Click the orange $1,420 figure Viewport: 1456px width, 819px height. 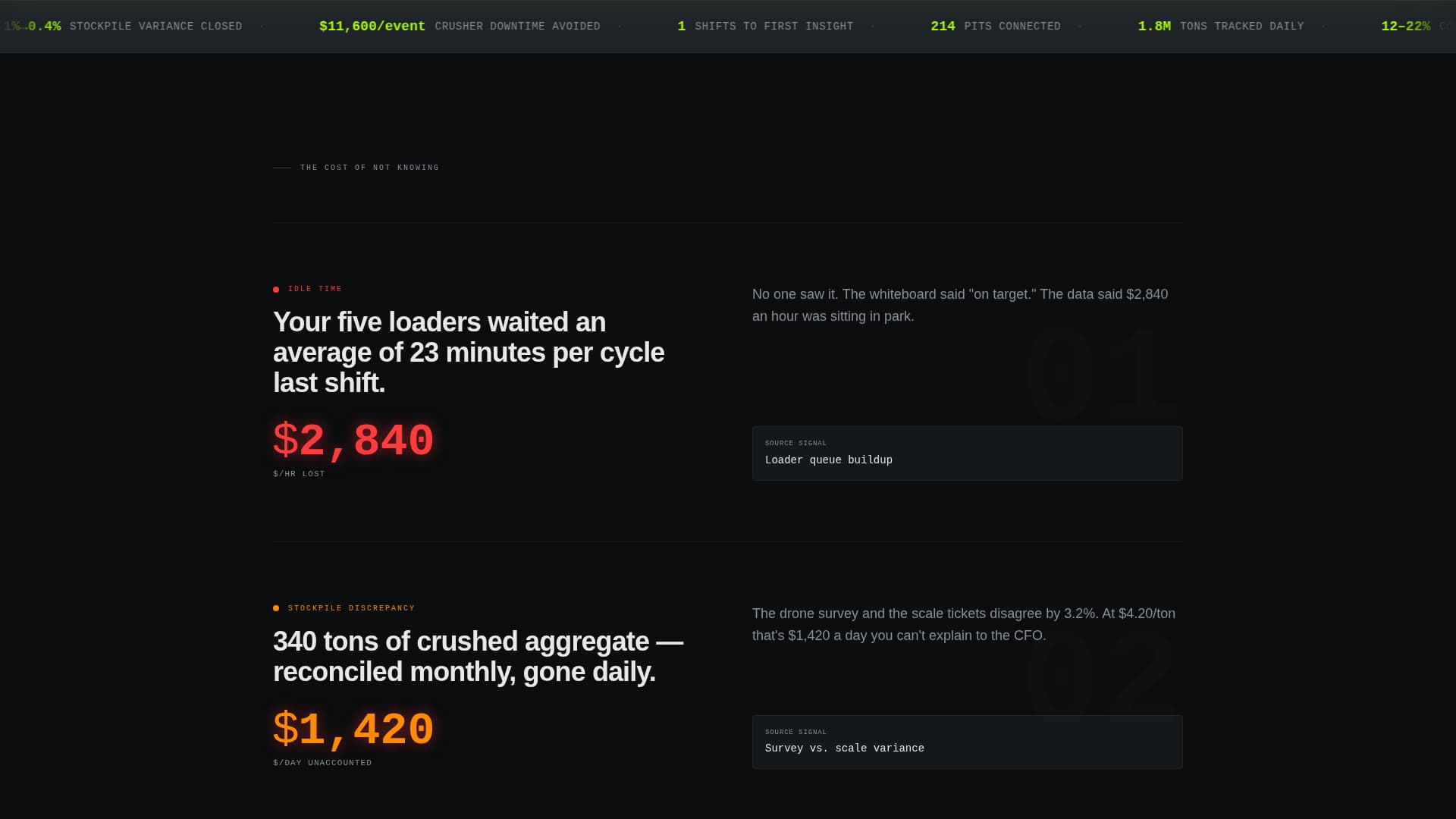(353, 730)
